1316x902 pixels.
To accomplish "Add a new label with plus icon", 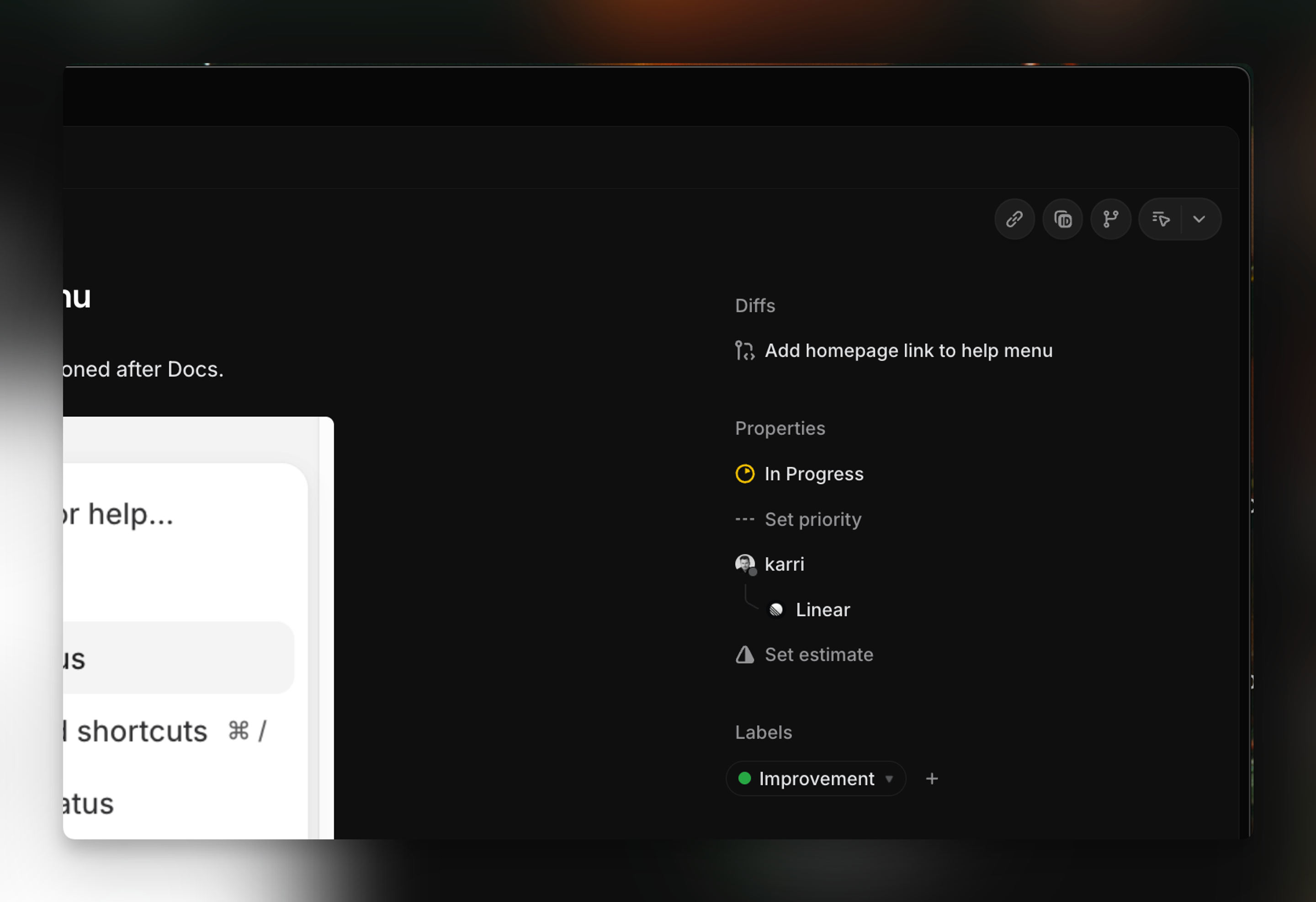I will (x=932, y=779).
